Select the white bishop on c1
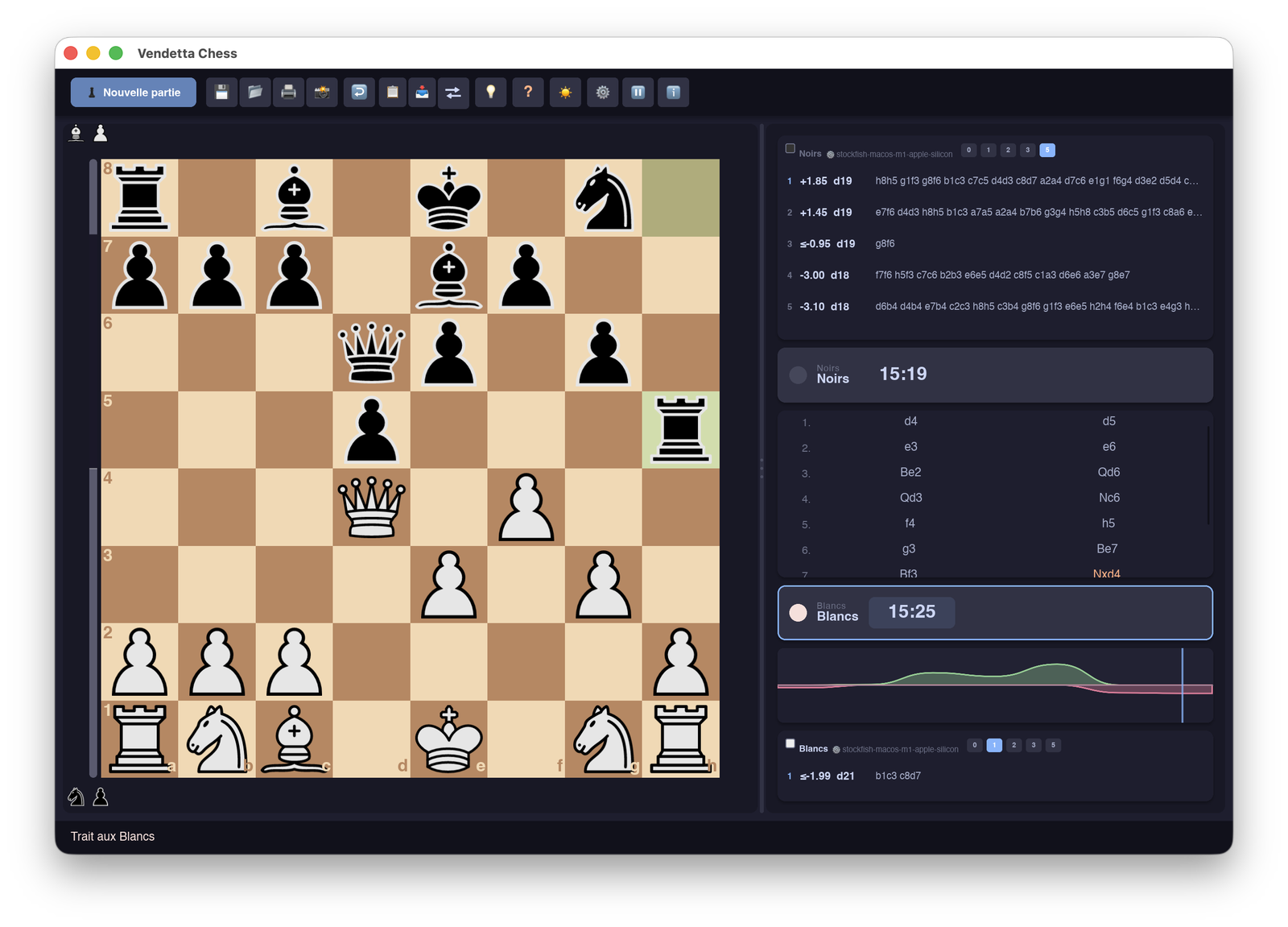The width and height of the screenshot is (1288, 927). coord(295,739)
